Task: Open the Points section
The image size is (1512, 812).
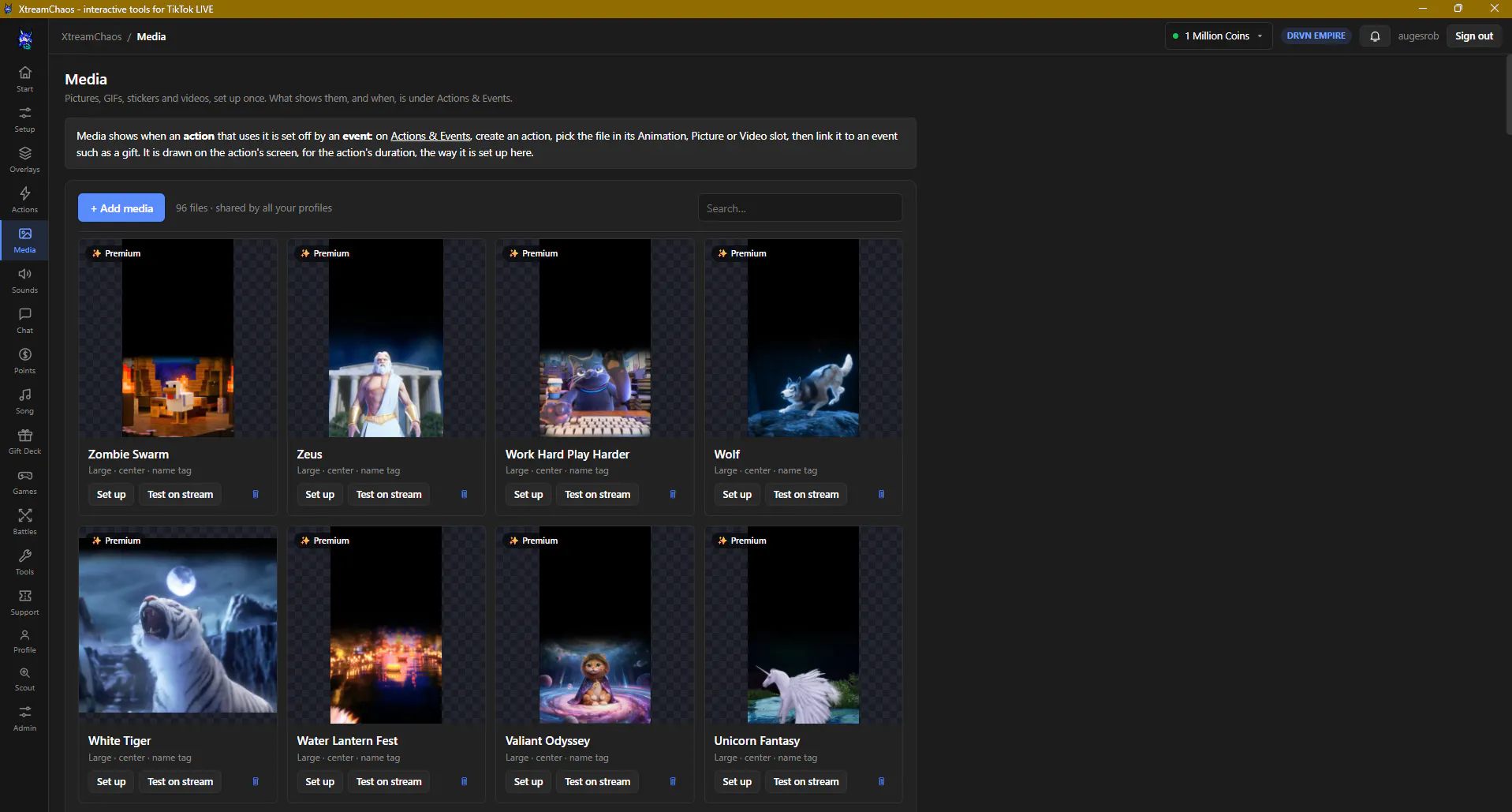Action: [x=24, y=361]
